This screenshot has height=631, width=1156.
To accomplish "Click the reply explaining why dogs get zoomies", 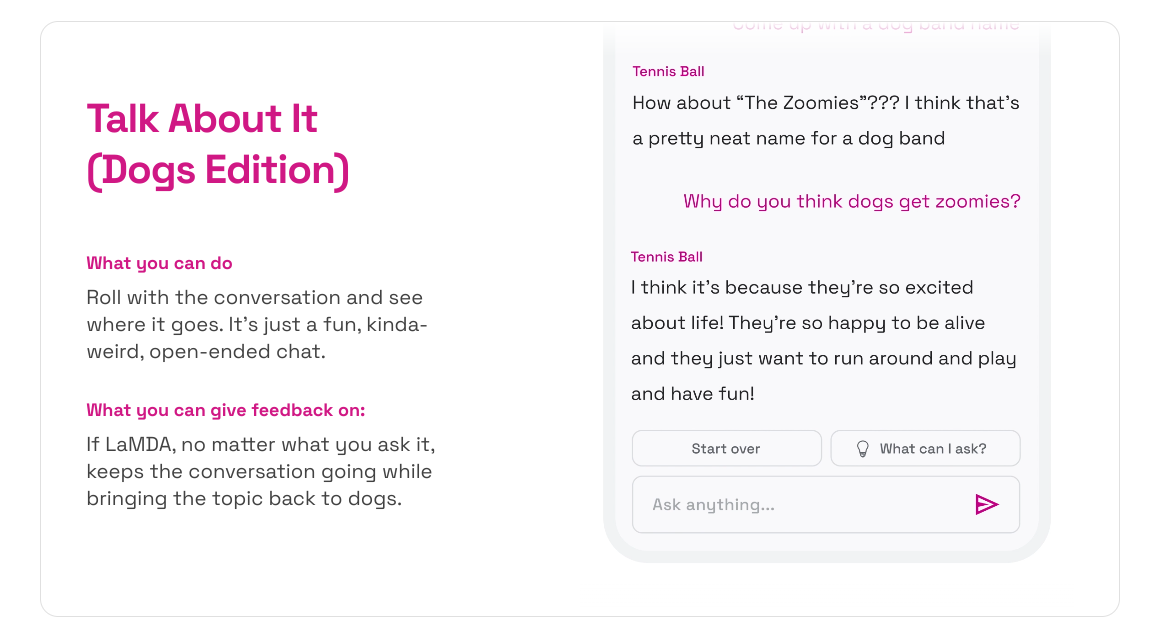I will 823,340.
